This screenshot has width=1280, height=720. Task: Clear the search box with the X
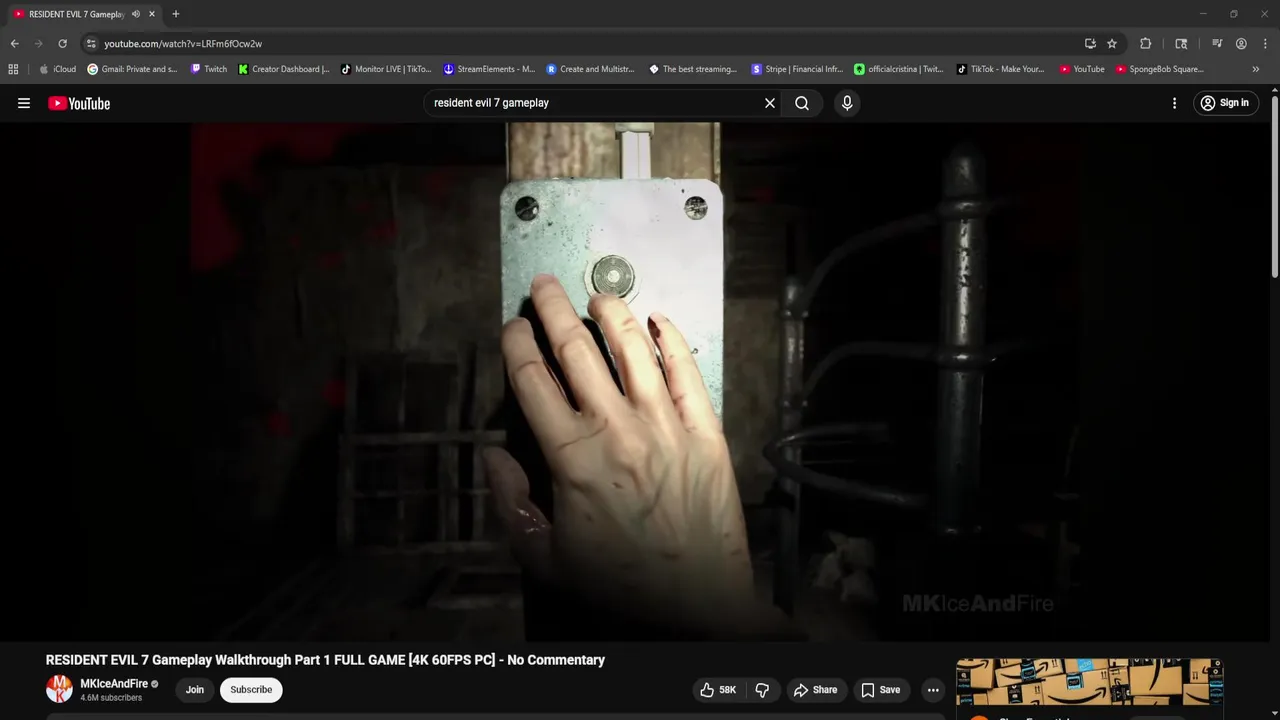770,103
